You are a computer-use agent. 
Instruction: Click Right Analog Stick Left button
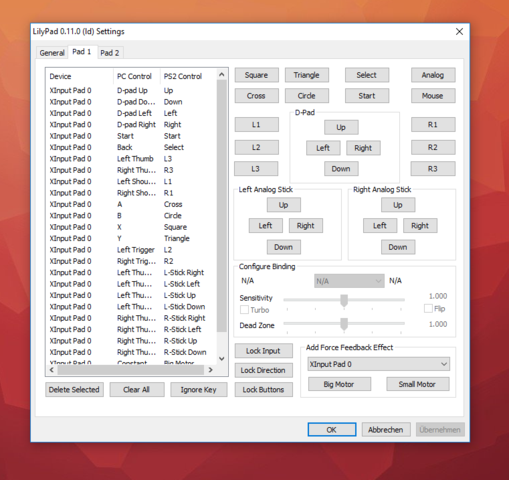380,226
